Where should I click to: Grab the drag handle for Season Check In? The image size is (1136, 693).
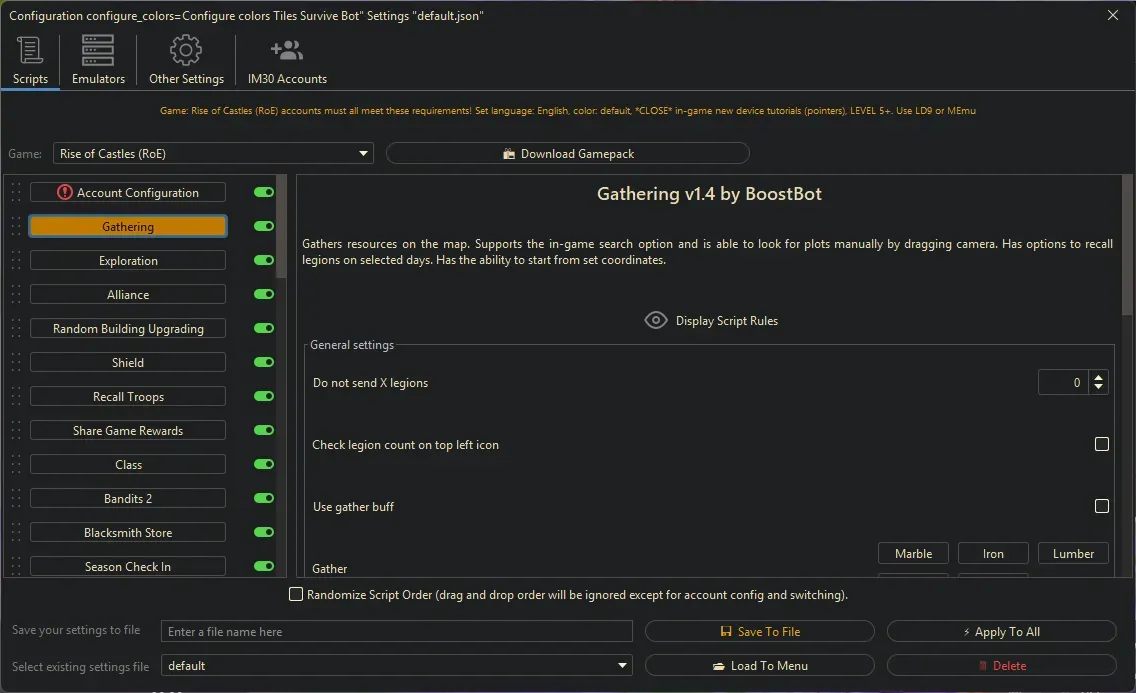[x=16, y=566]
